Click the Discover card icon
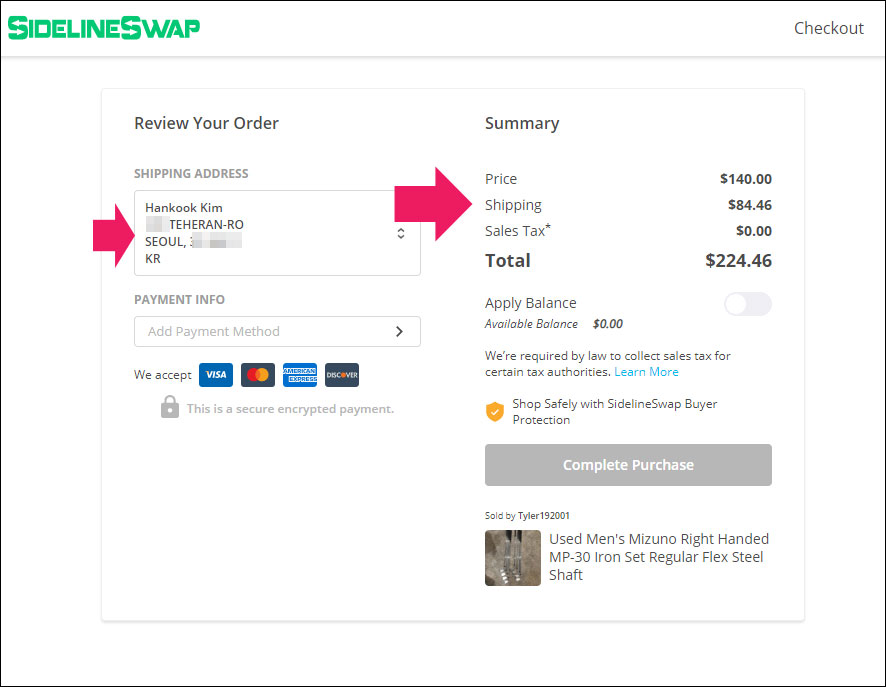 [342, 375]
